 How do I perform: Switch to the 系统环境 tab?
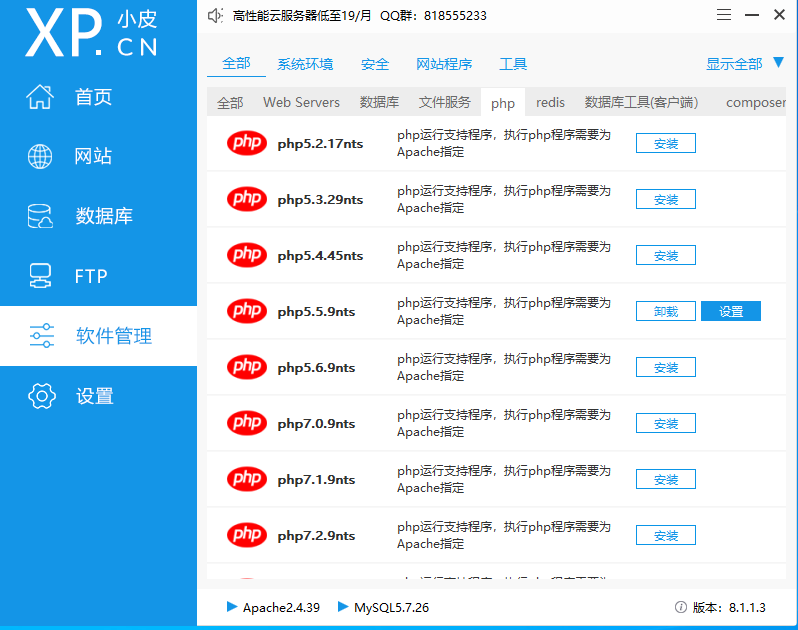[305, 64]
